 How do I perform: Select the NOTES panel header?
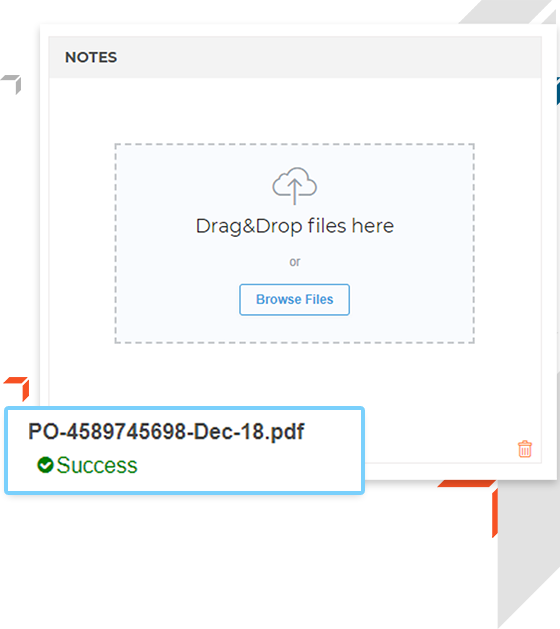pos(91,57)
